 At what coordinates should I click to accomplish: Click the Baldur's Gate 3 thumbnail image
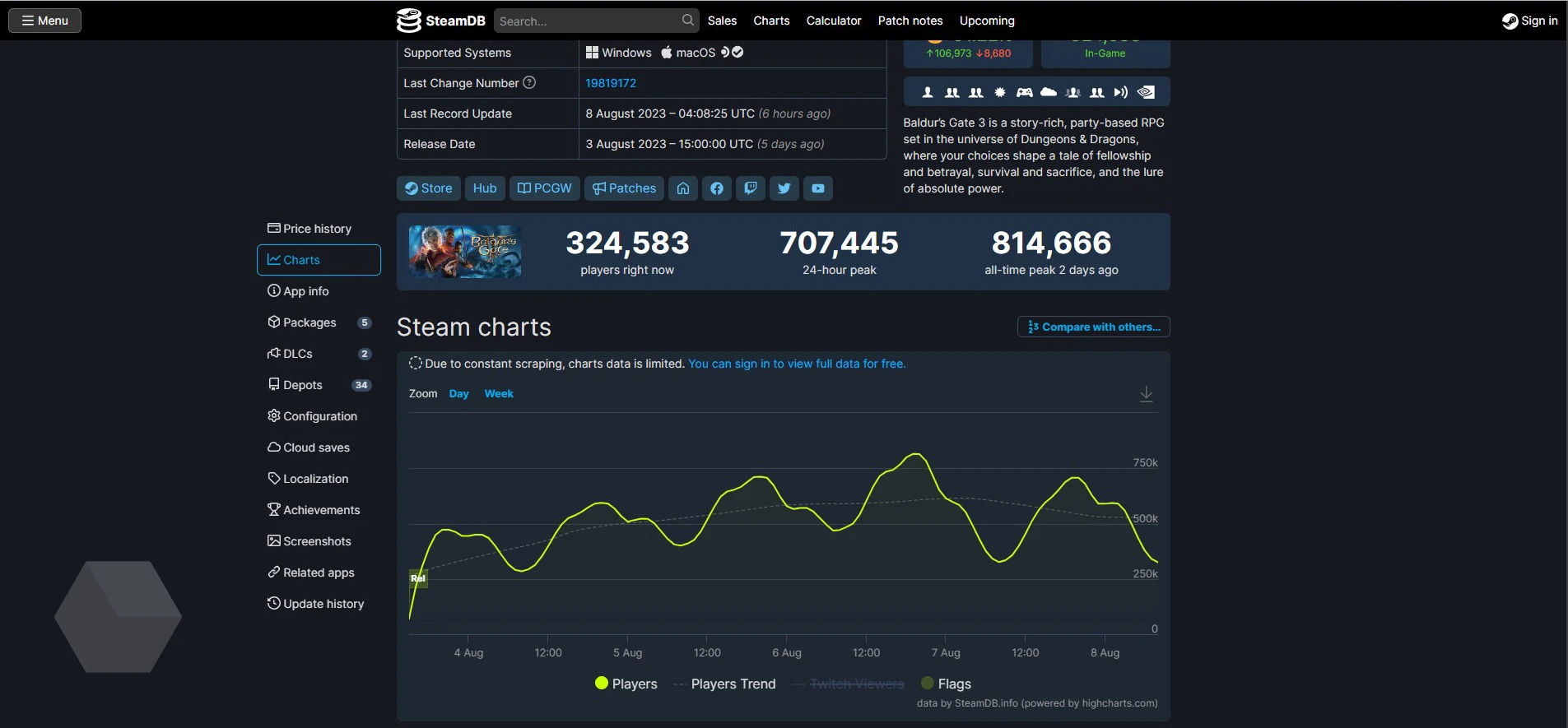point(465,252)
